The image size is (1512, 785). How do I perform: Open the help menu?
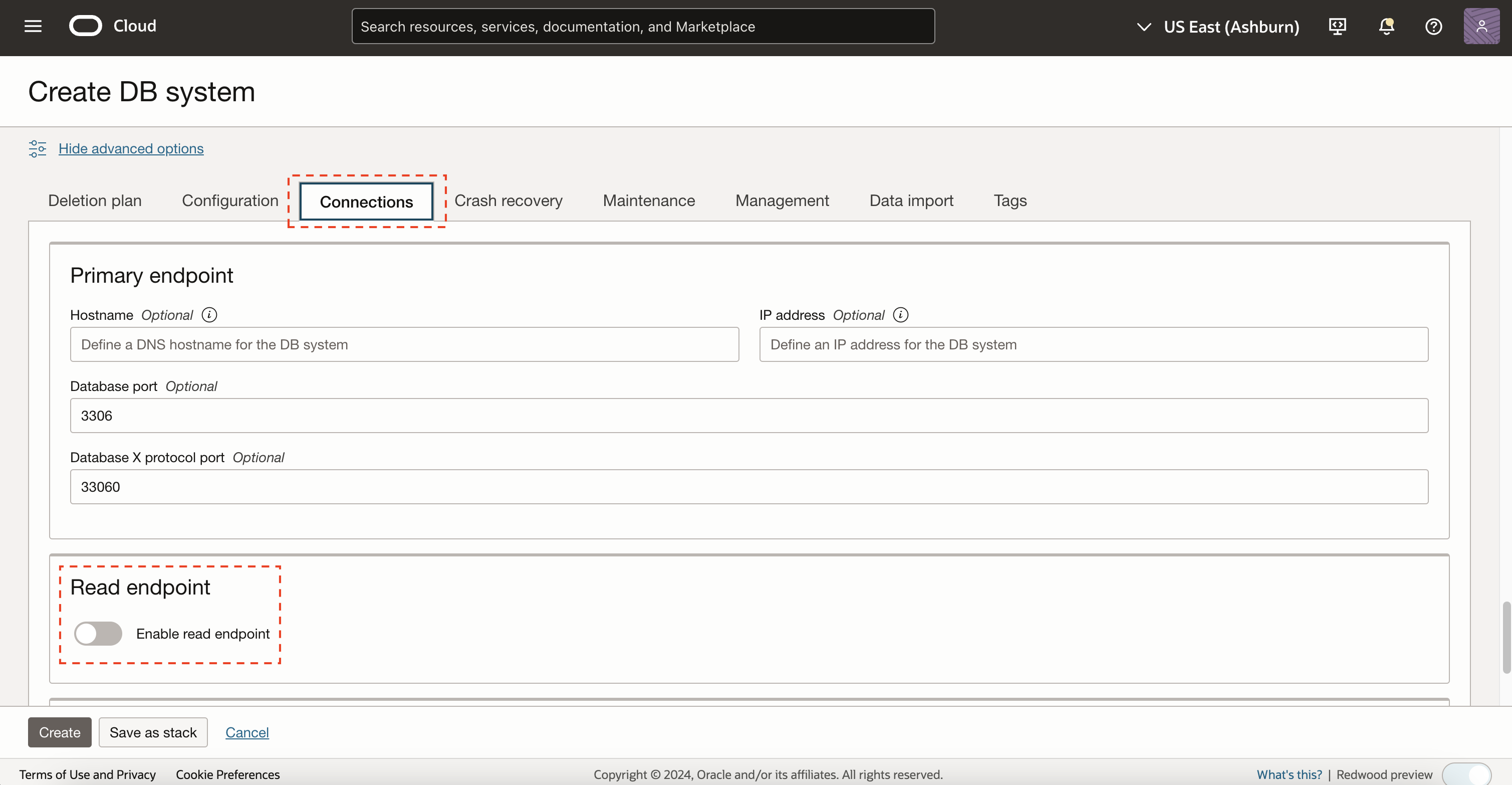[x=1434, y=26]
